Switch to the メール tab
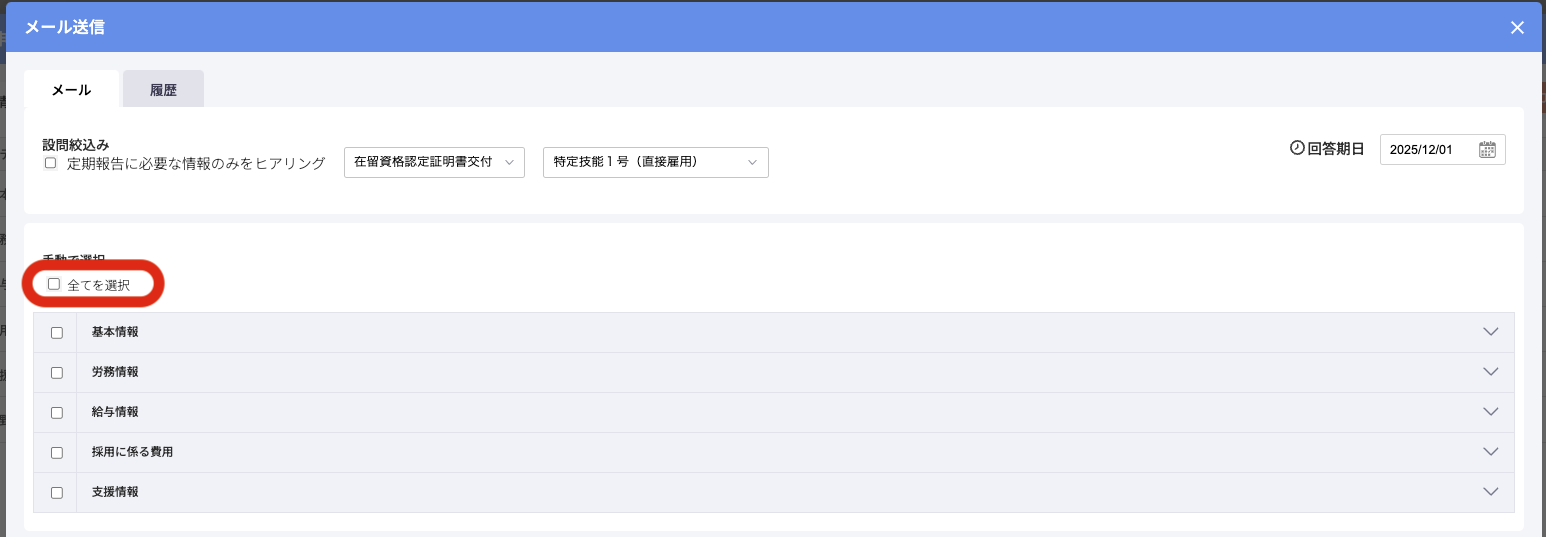 71,89
